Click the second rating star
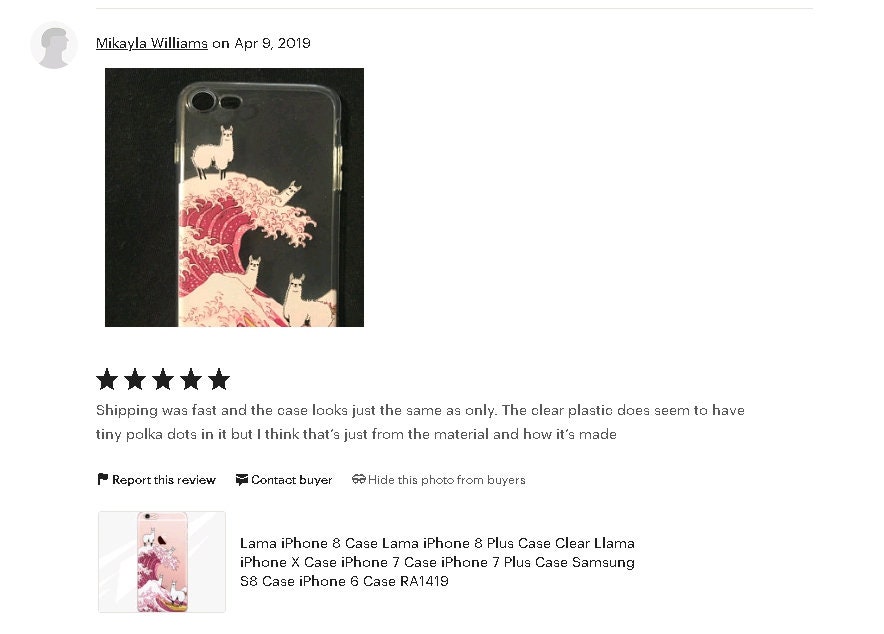The width and height of the screenshot is (884, 634). click(135, 379)
